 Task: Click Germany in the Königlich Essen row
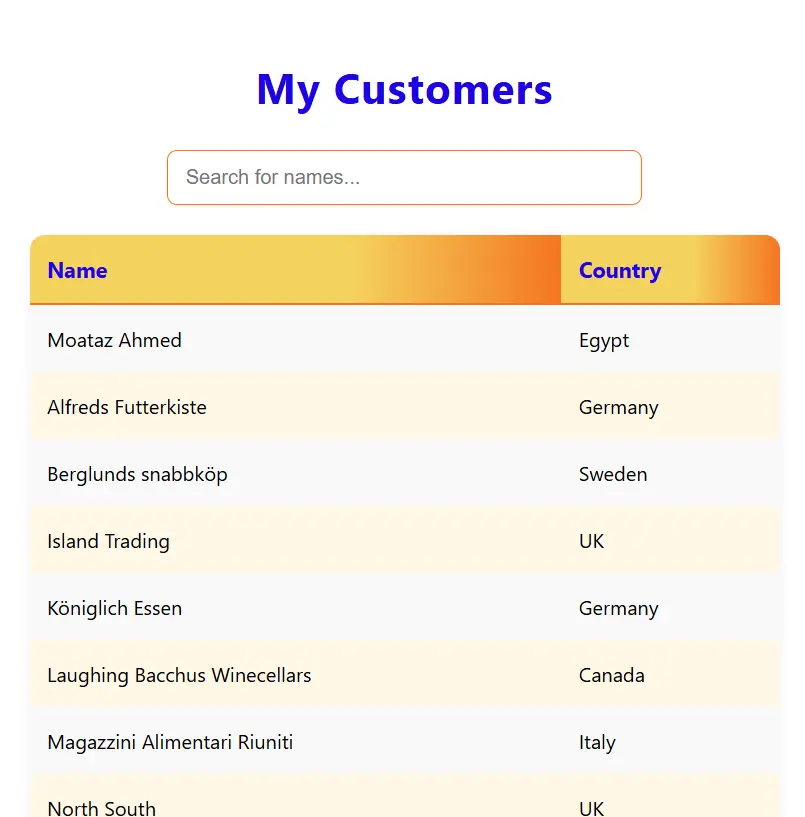(x=618, y=608)
